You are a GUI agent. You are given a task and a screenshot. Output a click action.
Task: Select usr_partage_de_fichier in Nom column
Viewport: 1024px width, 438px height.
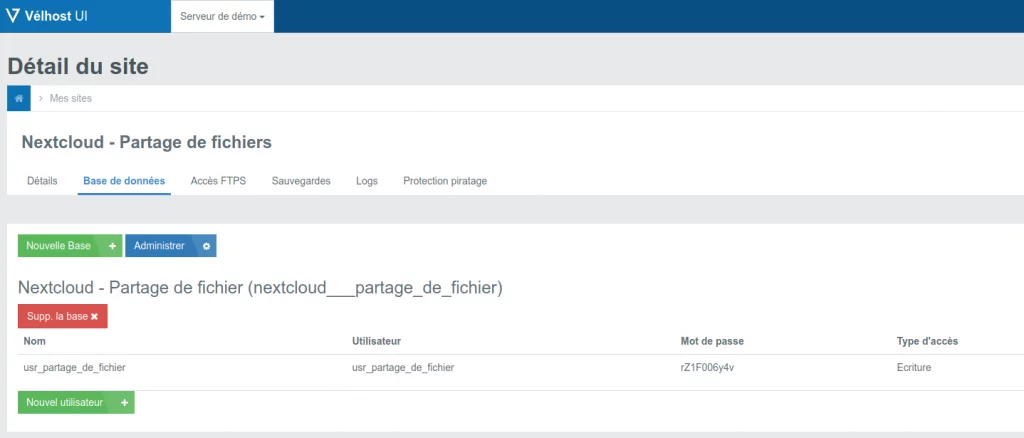tap(74, 368)
